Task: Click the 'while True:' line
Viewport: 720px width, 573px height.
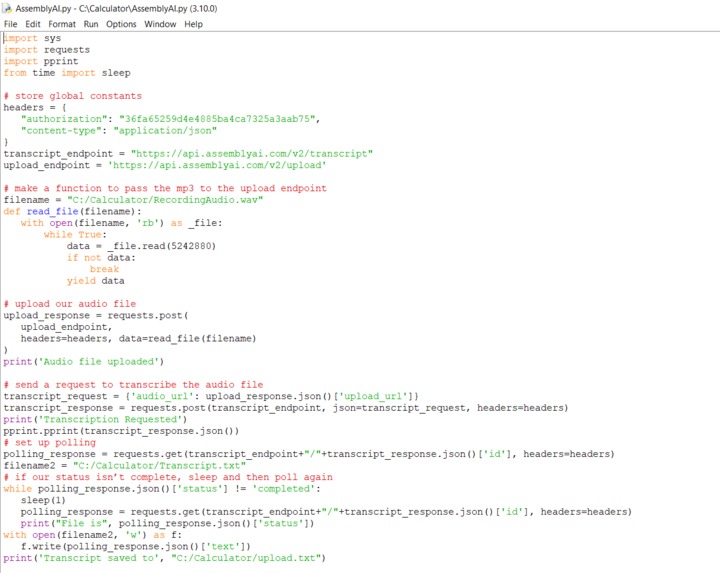Action: [75, 235]
